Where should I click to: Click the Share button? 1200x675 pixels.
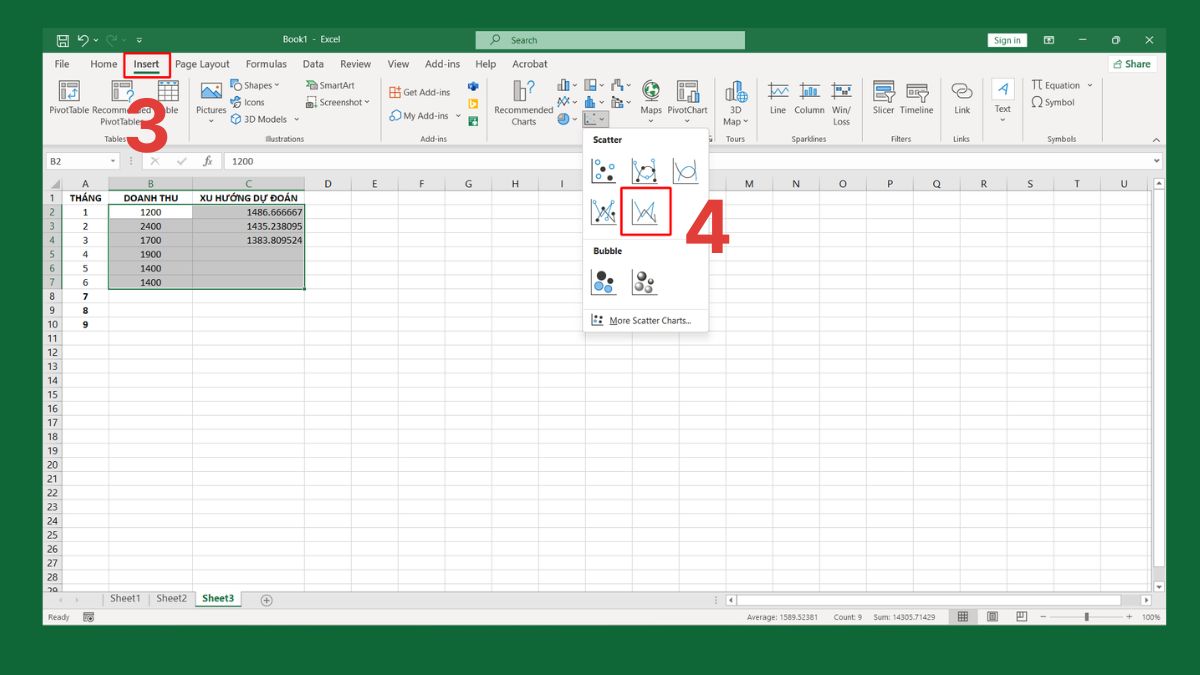(x=1131, y=64)
